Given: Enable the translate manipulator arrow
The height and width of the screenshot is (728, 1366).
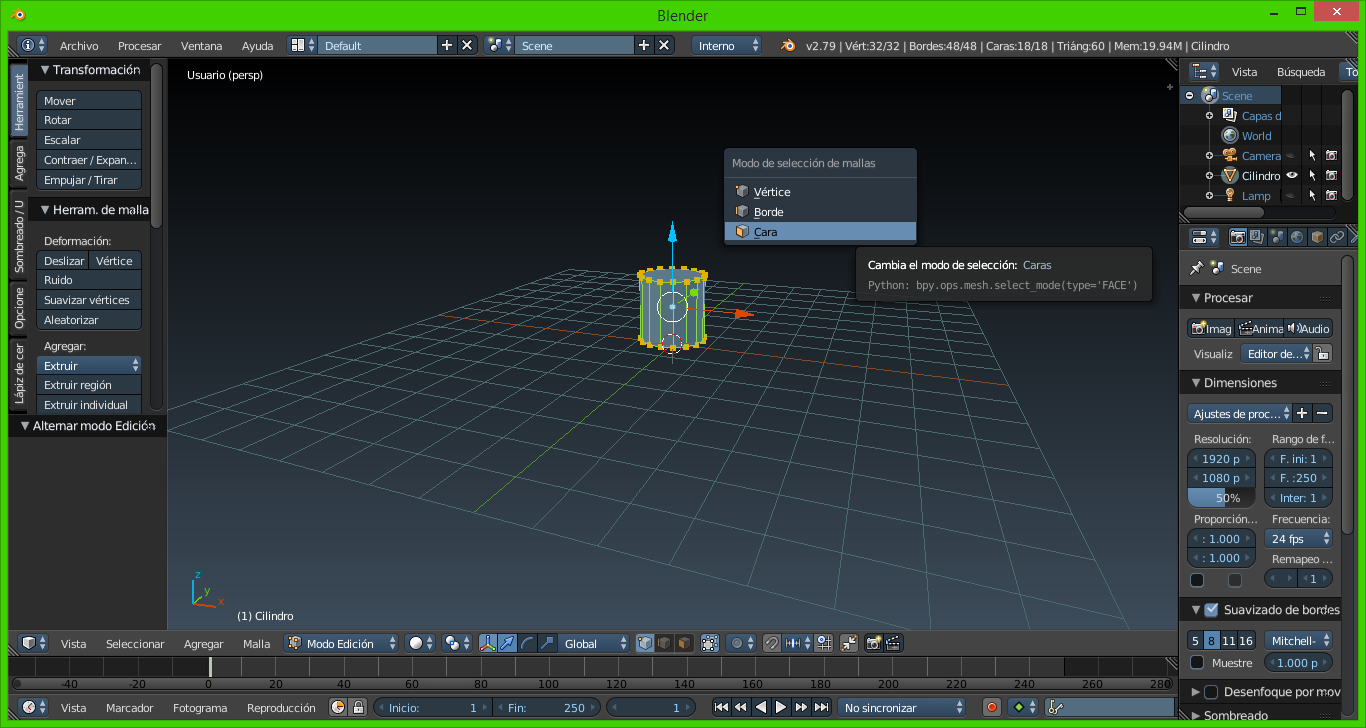Looking at the screenshot, I should click(507, 643).
